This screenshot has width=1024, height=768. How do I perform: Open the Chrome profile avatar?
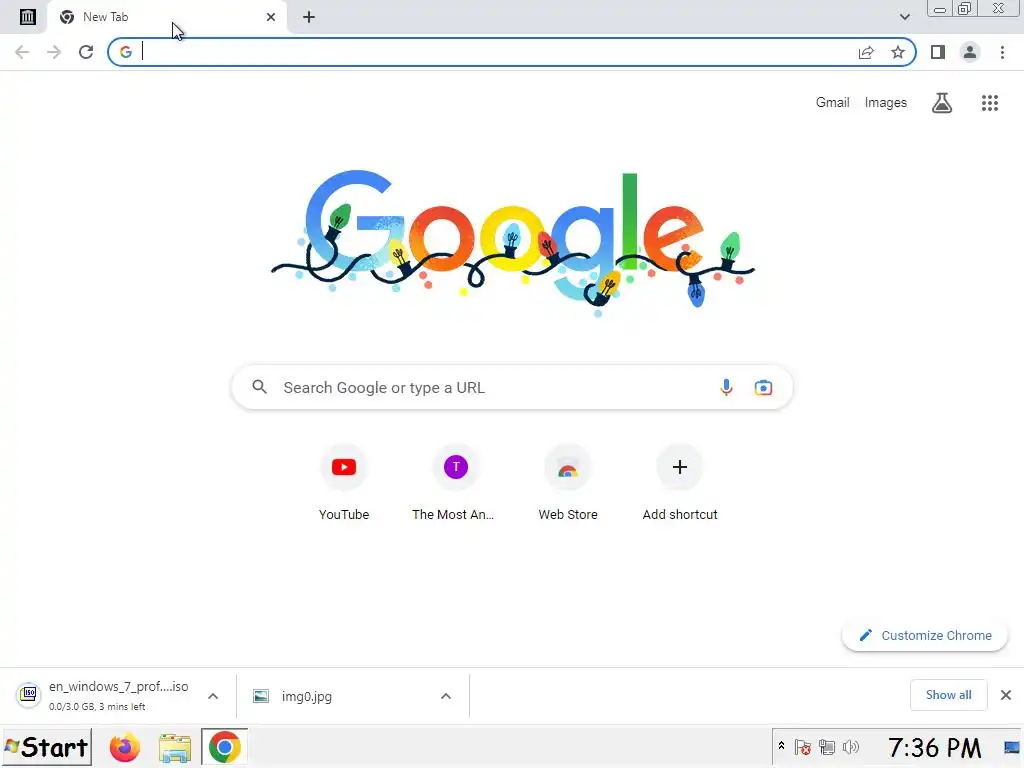pos(970,52)
